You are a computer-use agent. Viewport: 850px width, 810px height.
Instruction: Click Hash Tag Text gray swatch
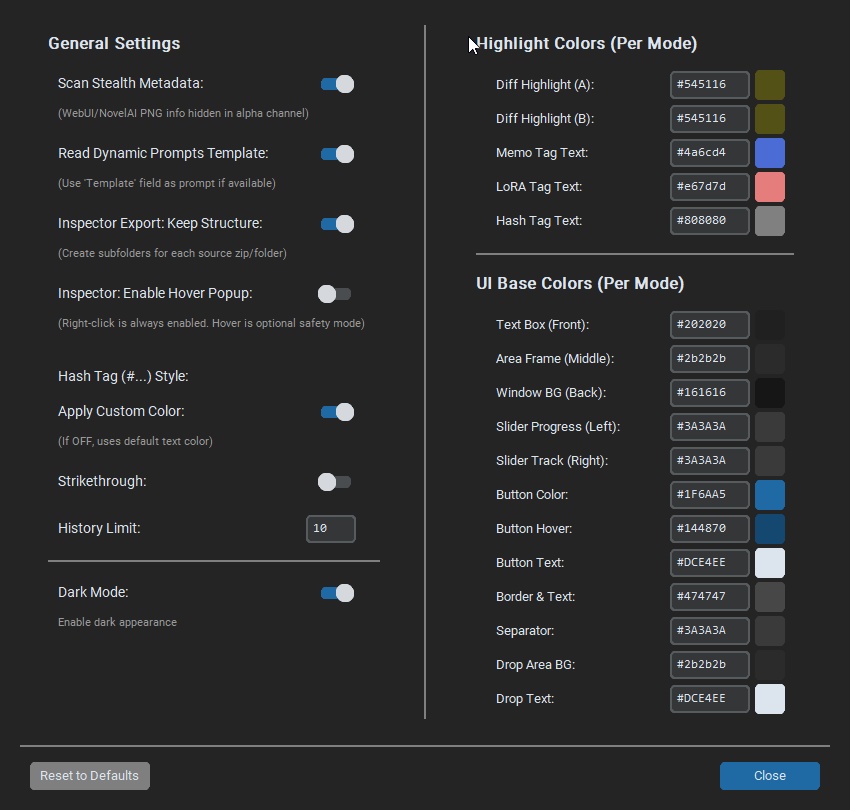coord(769,221)
